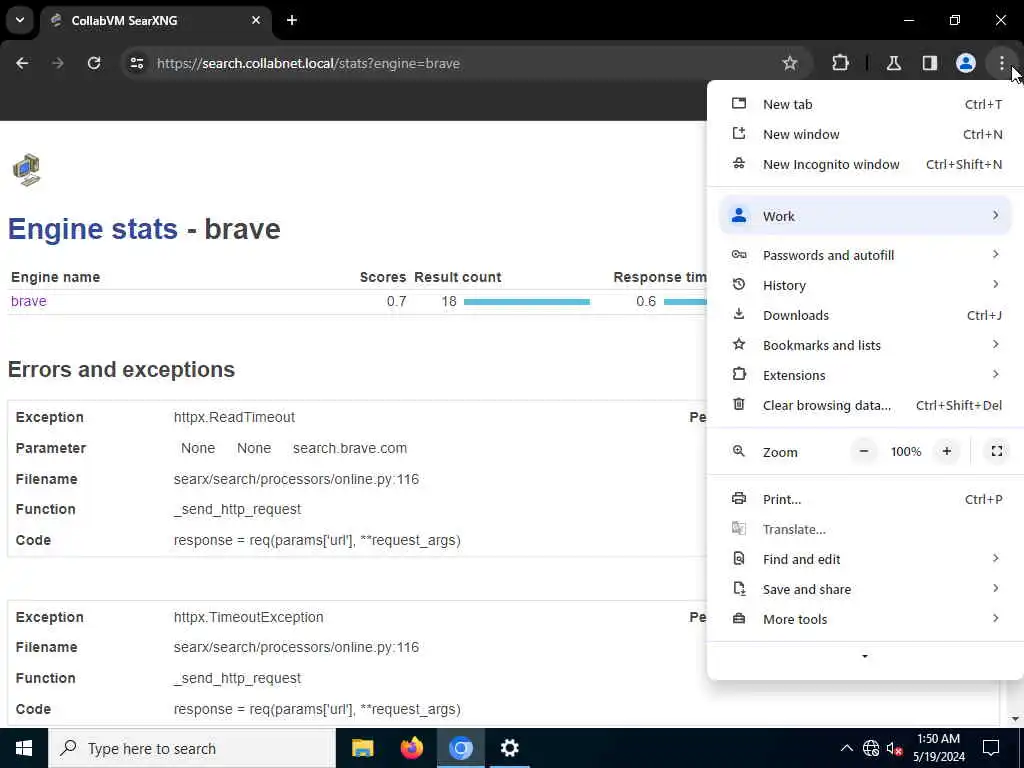
Task: Enter fullscreen mode via zoom row icon
Action: (x=997, y=451)
